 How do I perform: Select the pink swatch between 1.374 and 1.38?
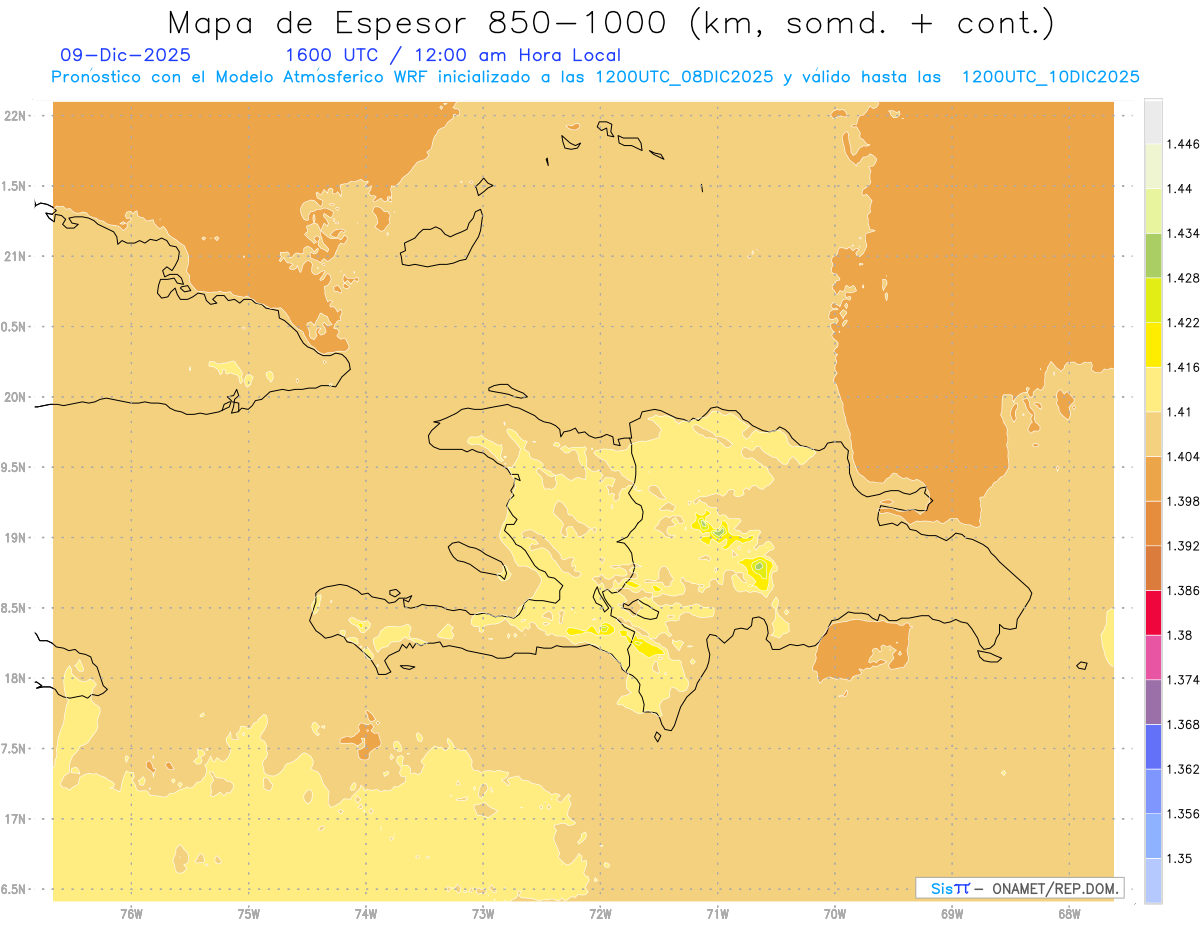(x=1153, y=657)
